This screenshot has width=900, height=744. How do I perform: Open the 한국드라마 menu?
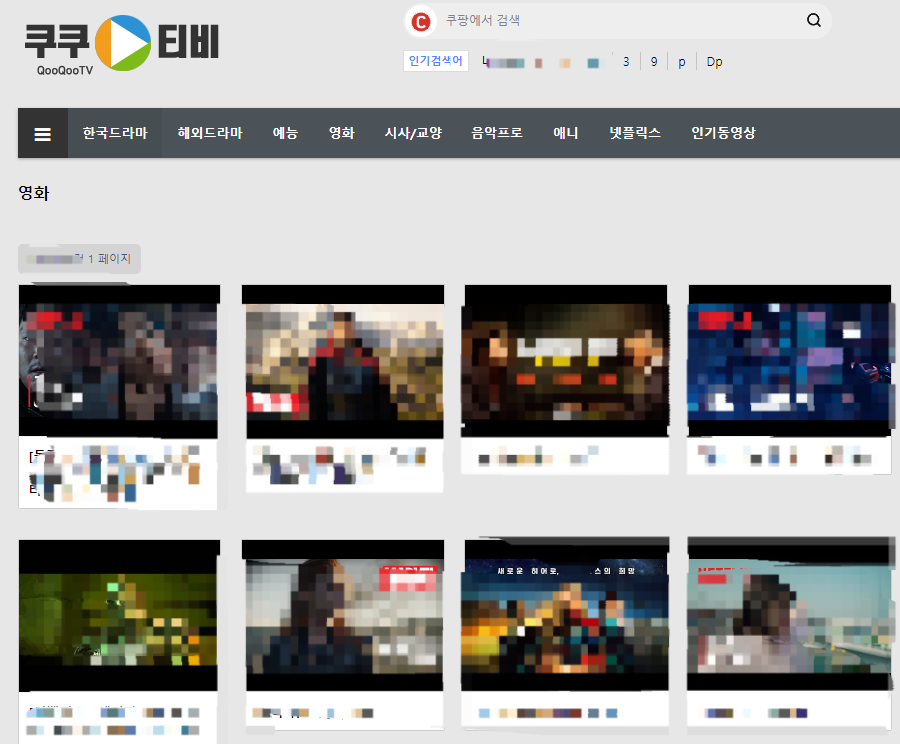coord(115,132)
